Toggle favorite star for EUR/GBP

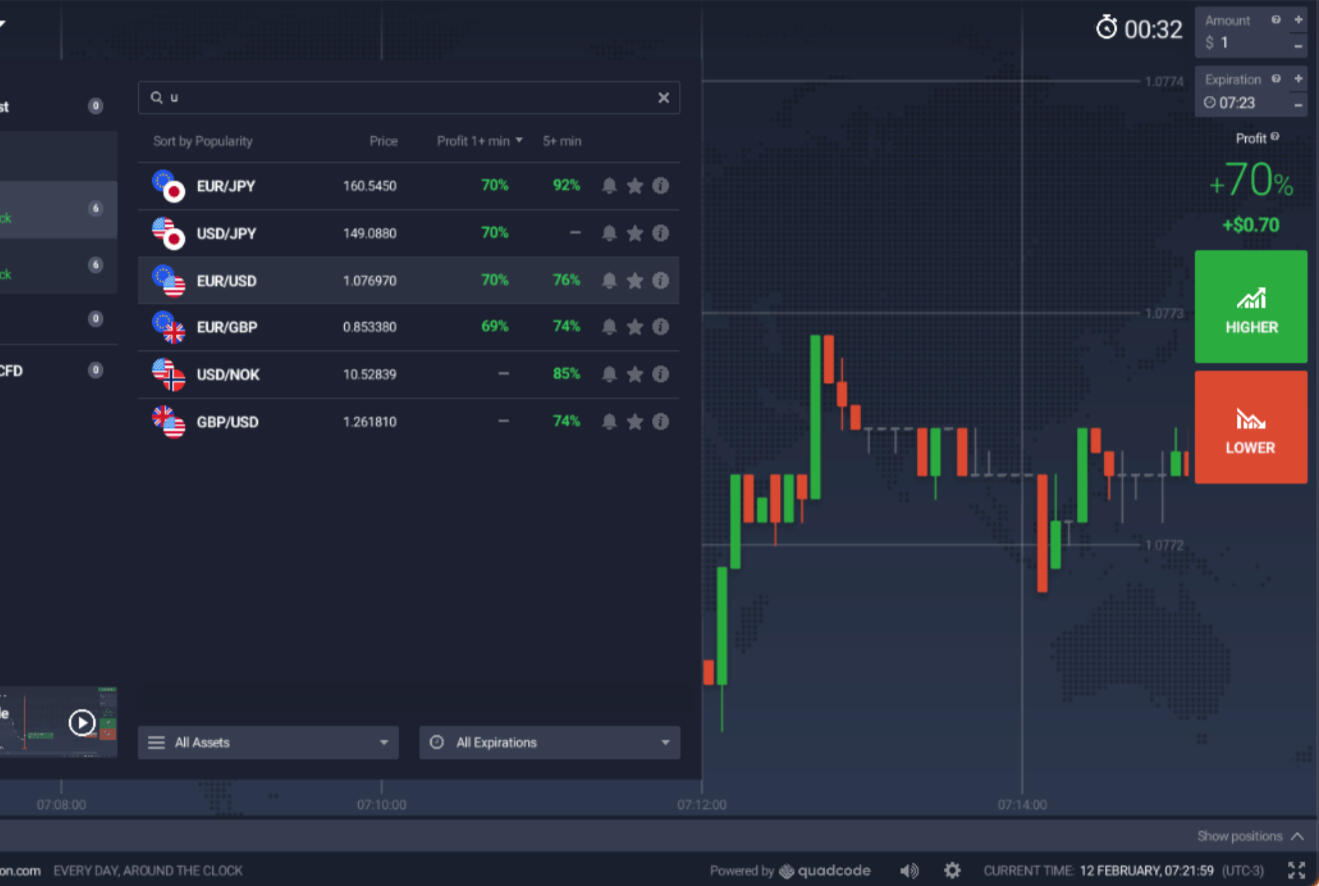(634, 327)
